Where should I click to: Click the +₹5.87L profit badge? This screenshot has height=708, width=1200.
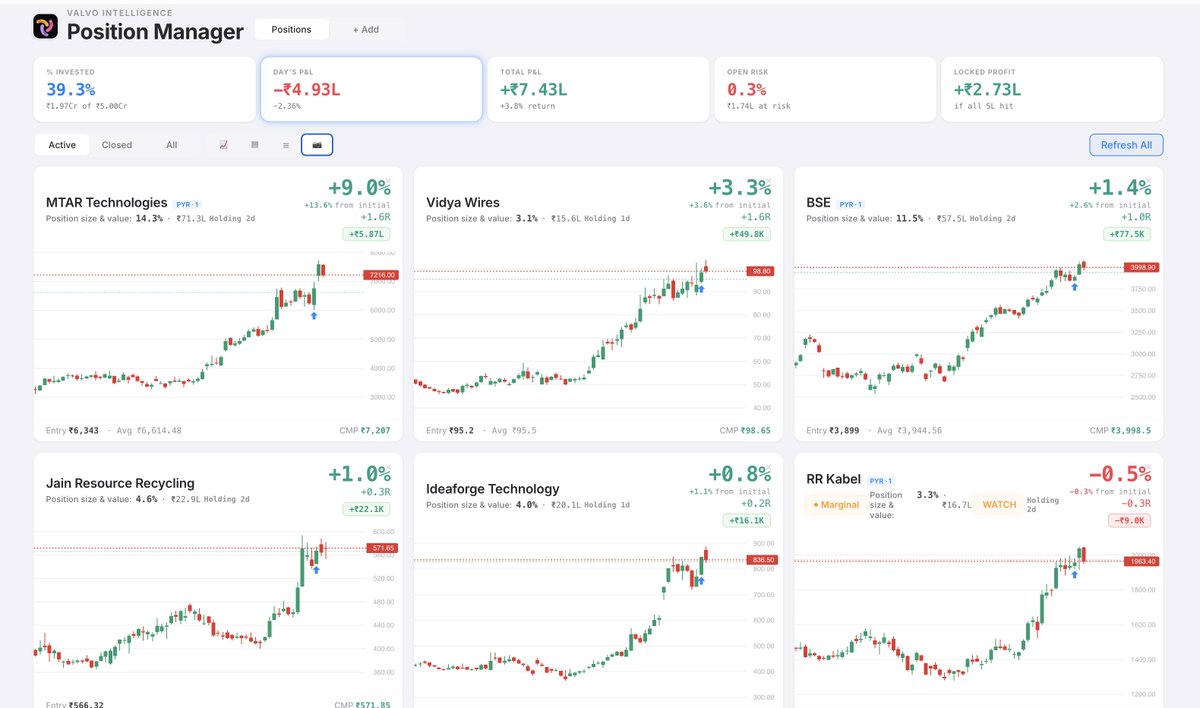click(x=367, y=234)
